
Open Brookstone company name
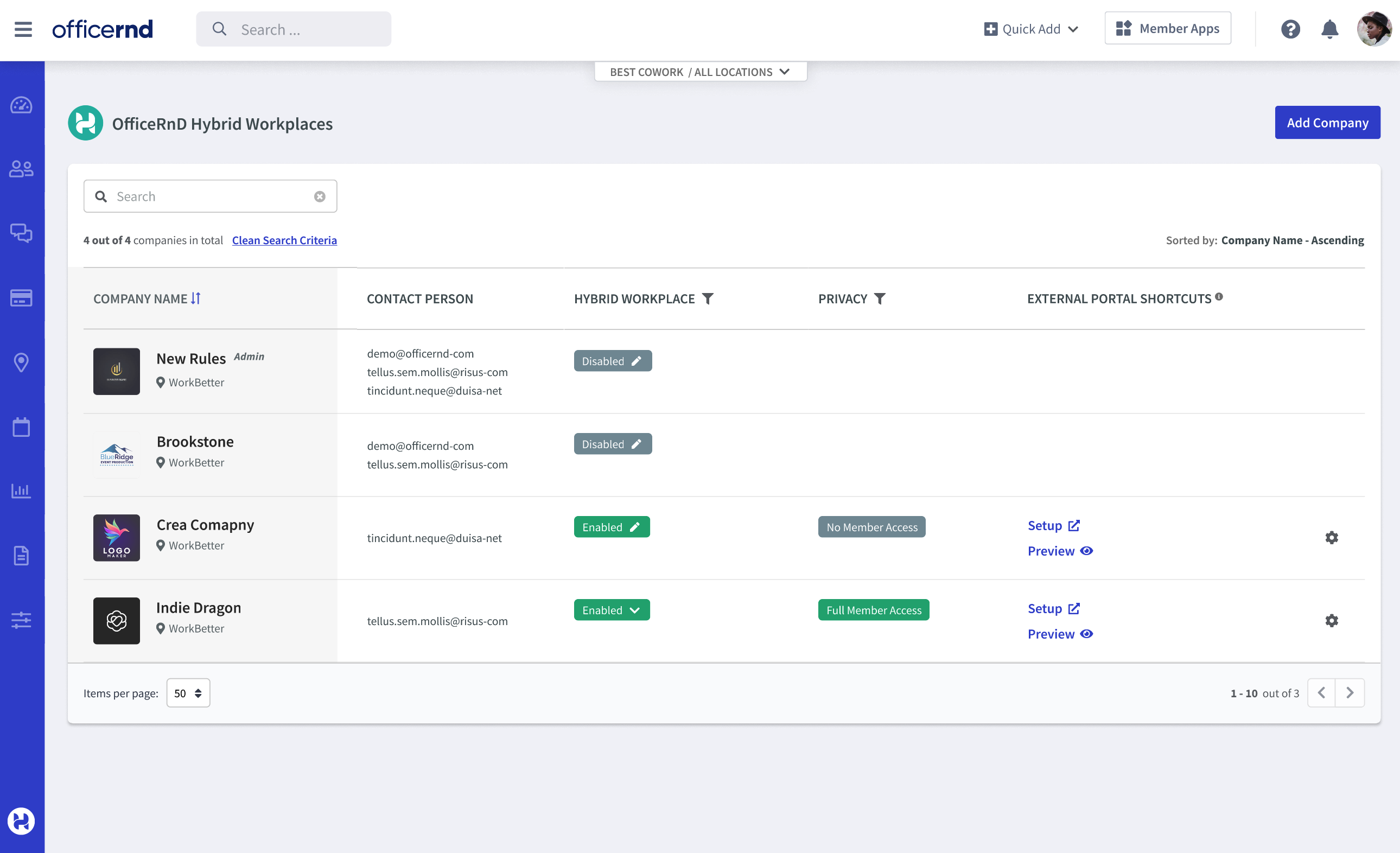[195, 442]
